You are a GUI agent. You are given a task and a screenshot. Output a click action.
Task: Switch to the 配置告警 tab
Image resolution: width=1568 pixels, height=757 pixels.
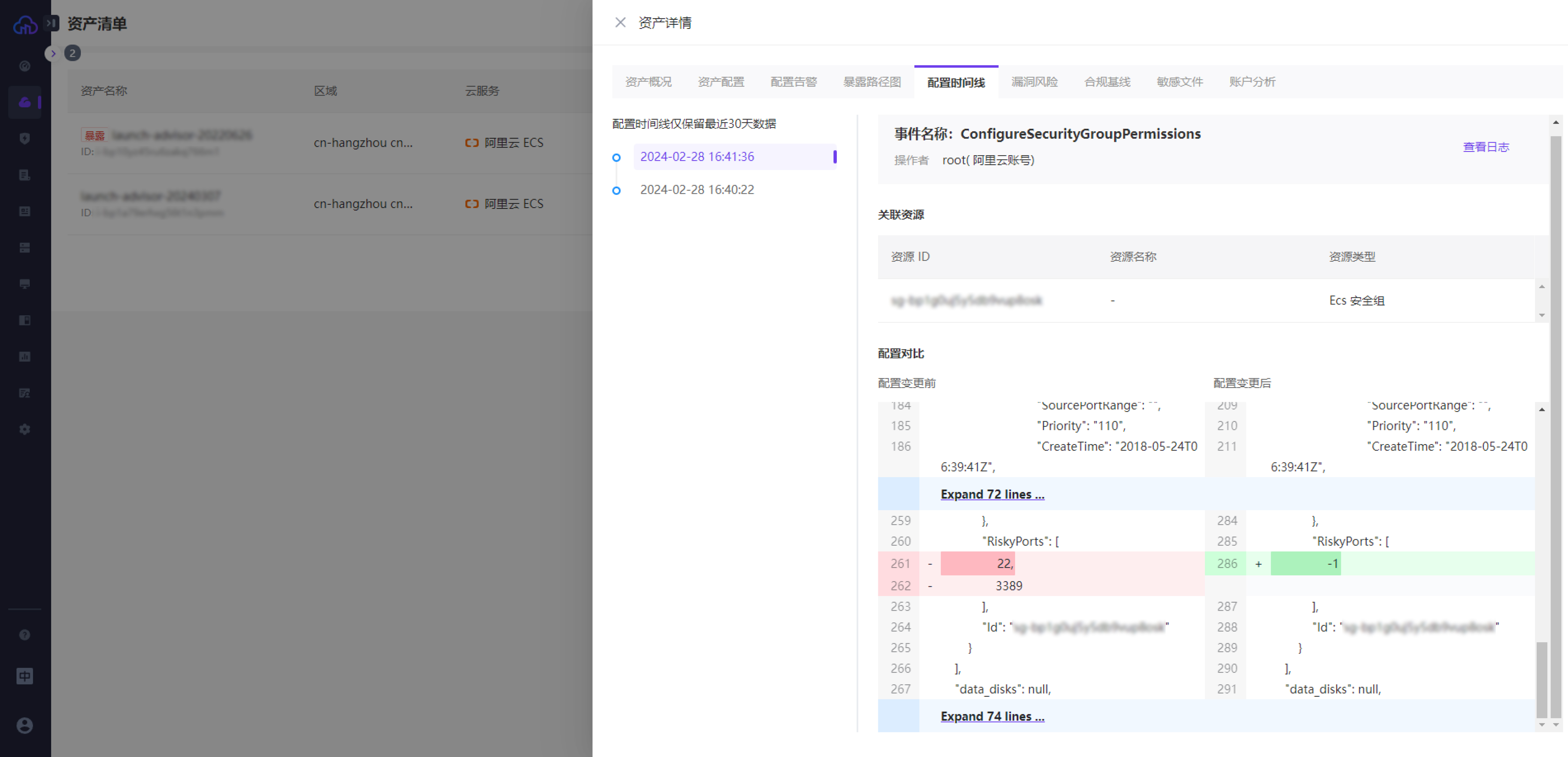794,82
